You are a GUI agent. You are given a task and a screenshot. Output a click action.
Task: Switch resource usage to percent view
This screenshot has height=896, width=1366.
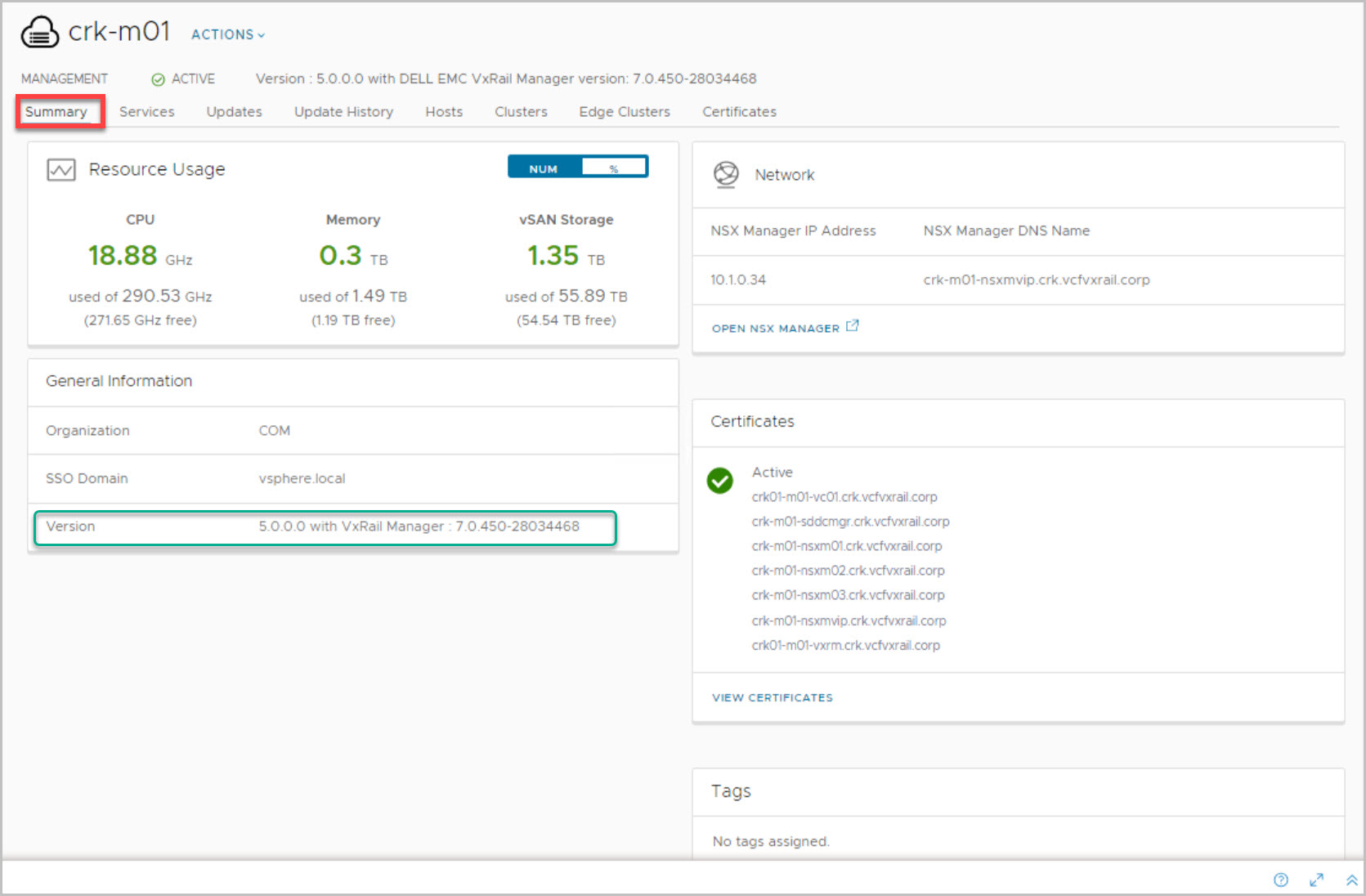pyautogui.click(x=614, y=168)
